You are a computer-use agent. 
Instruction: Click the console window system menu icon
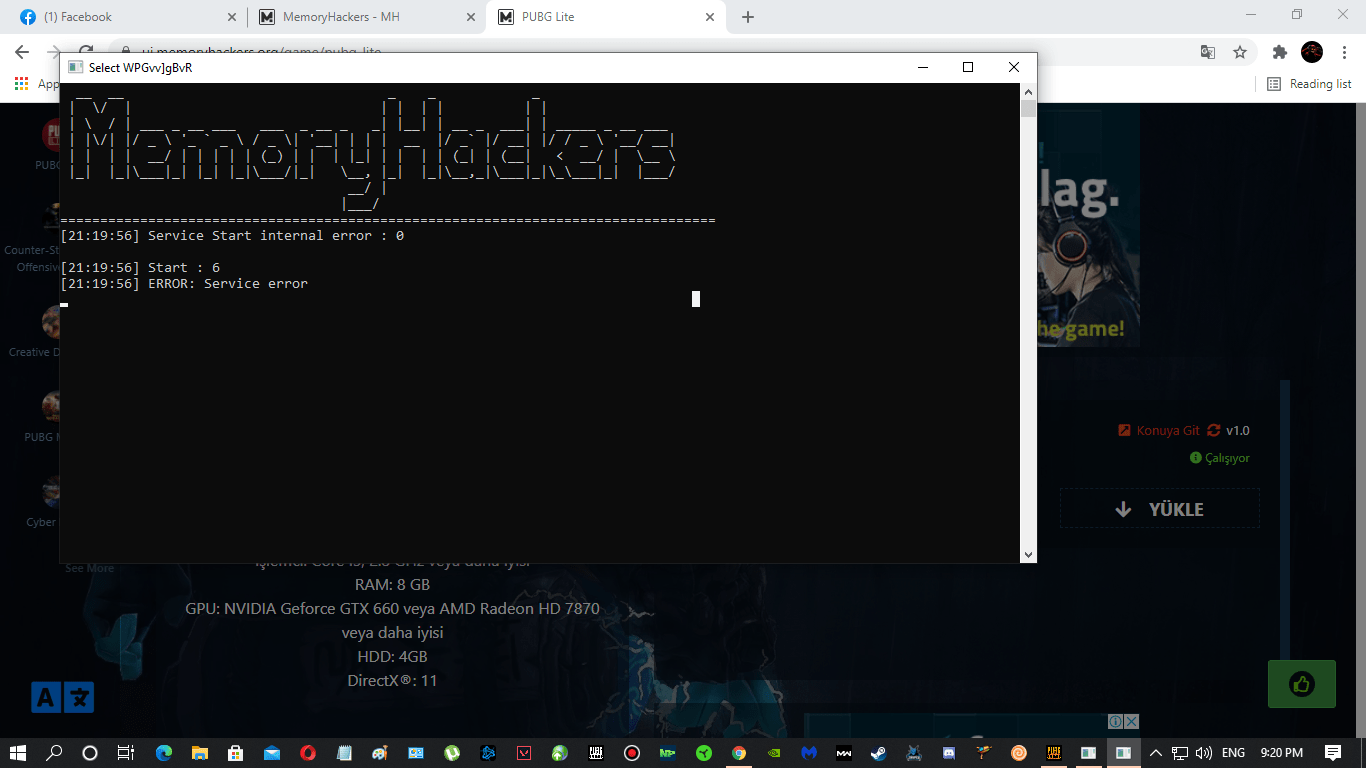[75, 67]
